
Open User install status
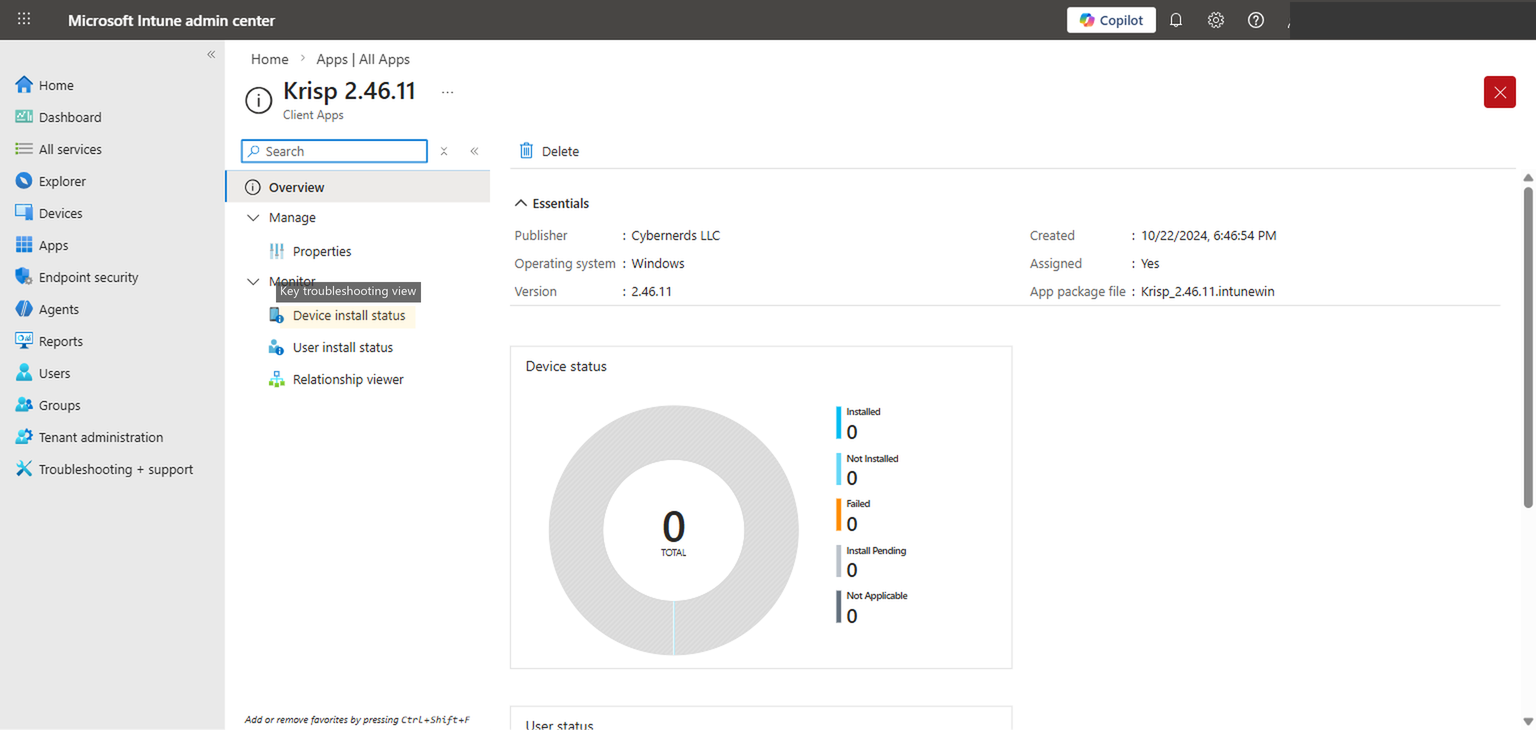click(342, 347)
